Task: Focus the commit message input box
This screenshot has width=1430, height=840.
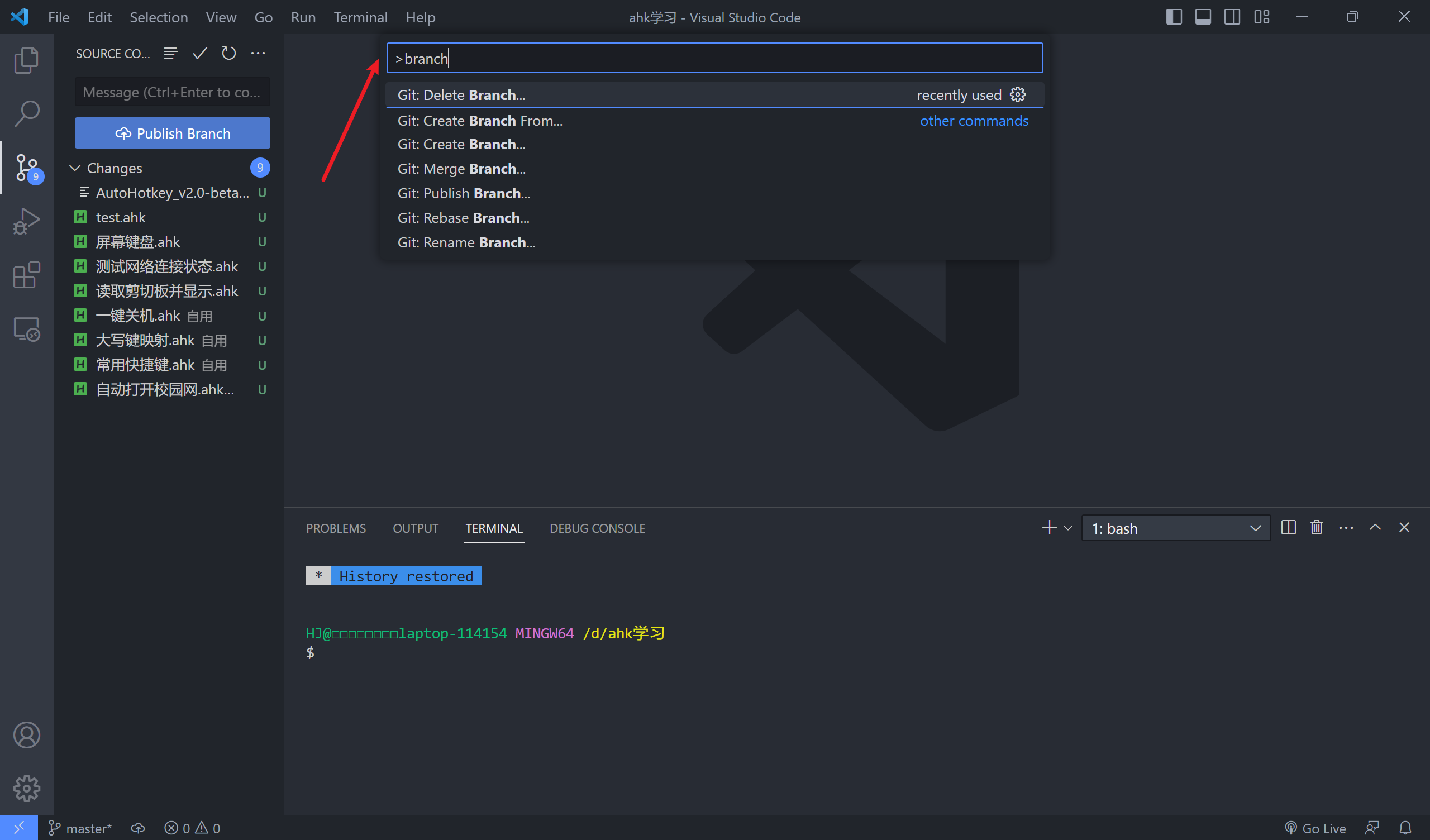Action: coord(173,92)
